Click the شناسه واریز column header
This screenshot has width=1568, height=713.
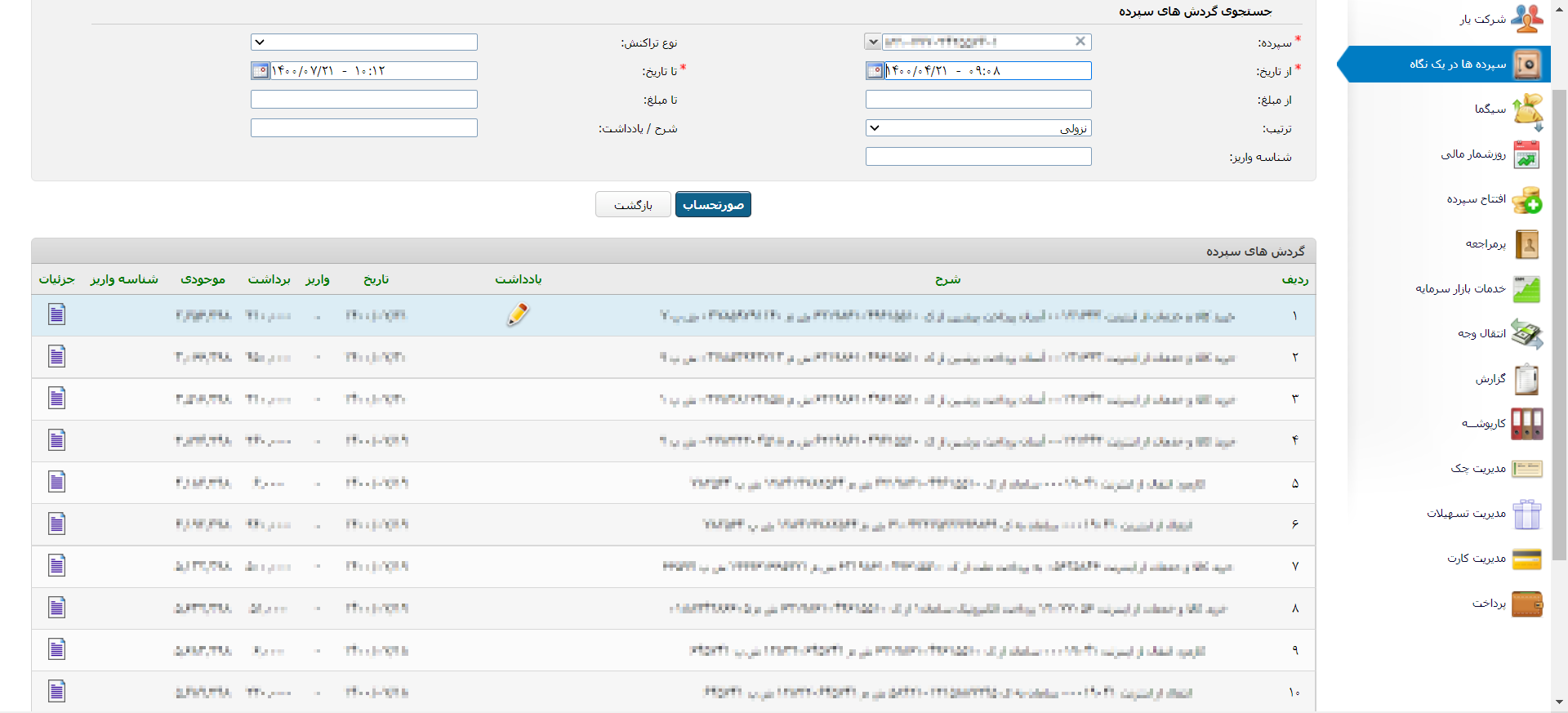tap(124, 279)
